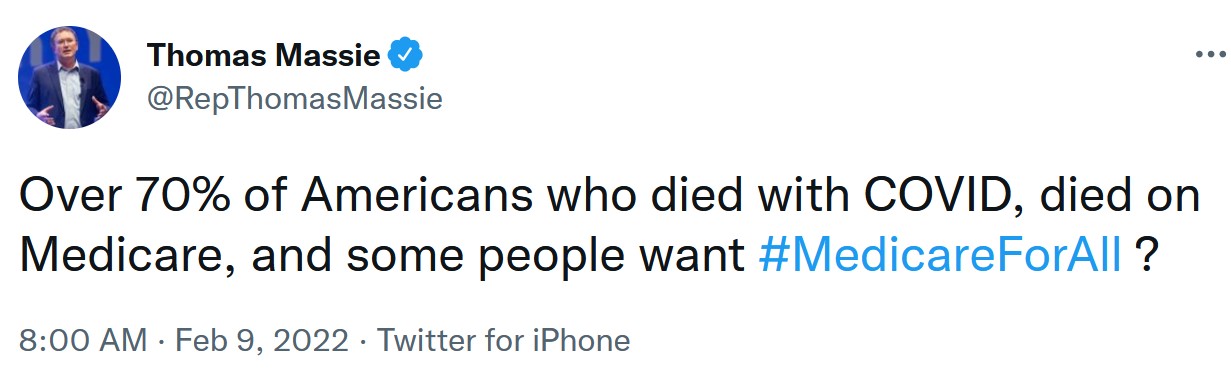Follow the #MedicareForAll hashtag link
Image resolution: width=1231 pixels, height=377 pixels.
pyautogui.click(x=942, y=255)
